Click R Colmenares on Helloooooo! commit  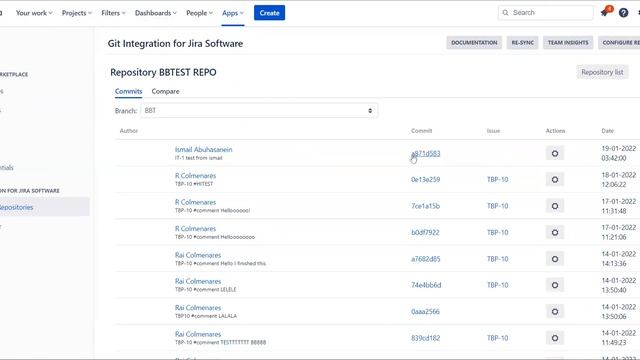point(195,202)
